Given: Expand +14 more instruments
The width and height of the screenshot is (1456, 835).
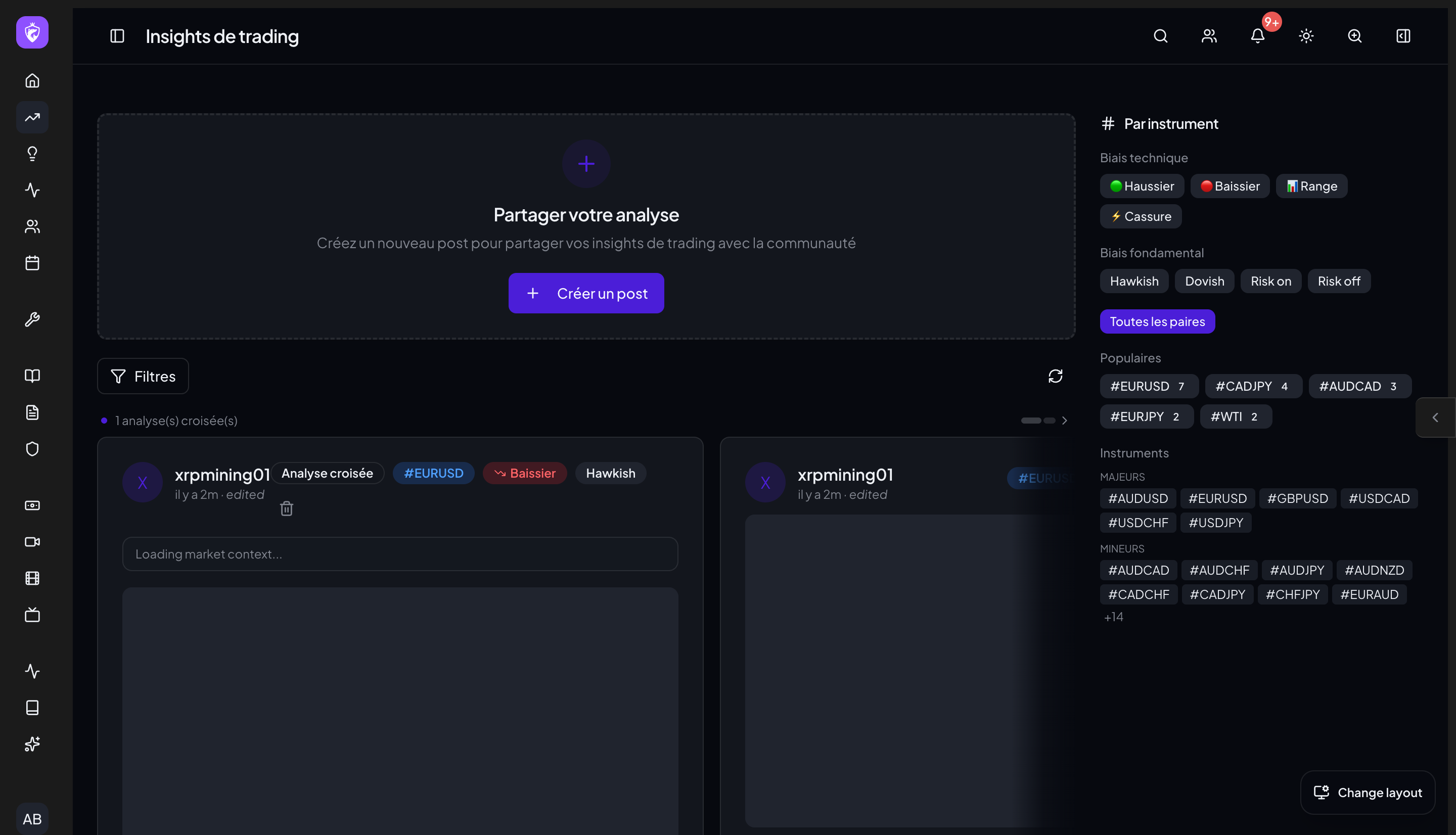Looking at the screenshot, I should [x=1113, y=617].
